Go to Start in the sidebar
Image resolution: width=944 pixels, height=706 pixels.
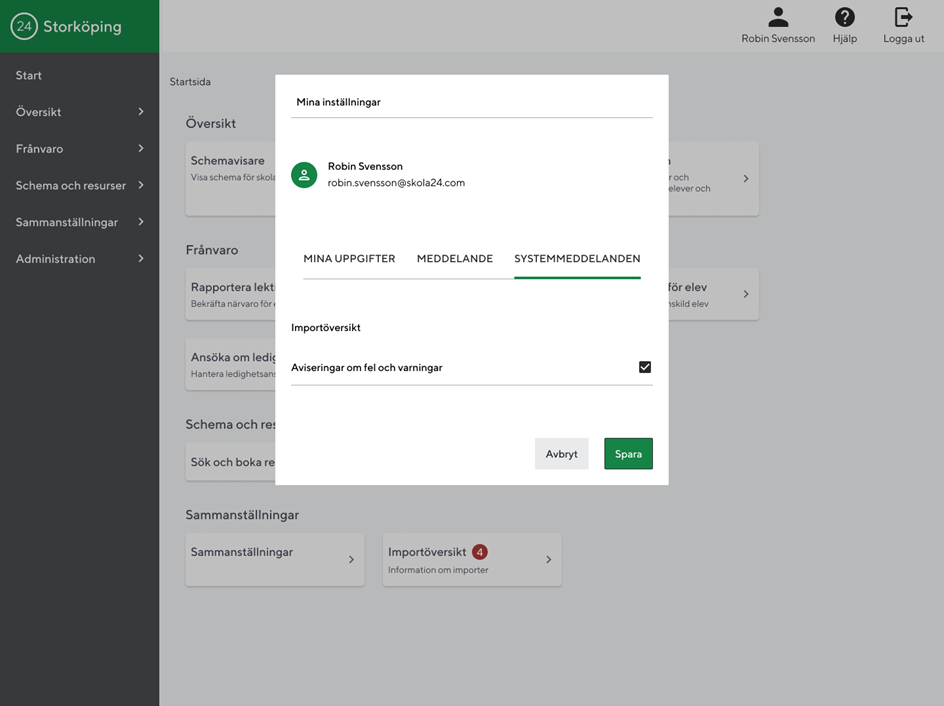click(x=29, y=76)
